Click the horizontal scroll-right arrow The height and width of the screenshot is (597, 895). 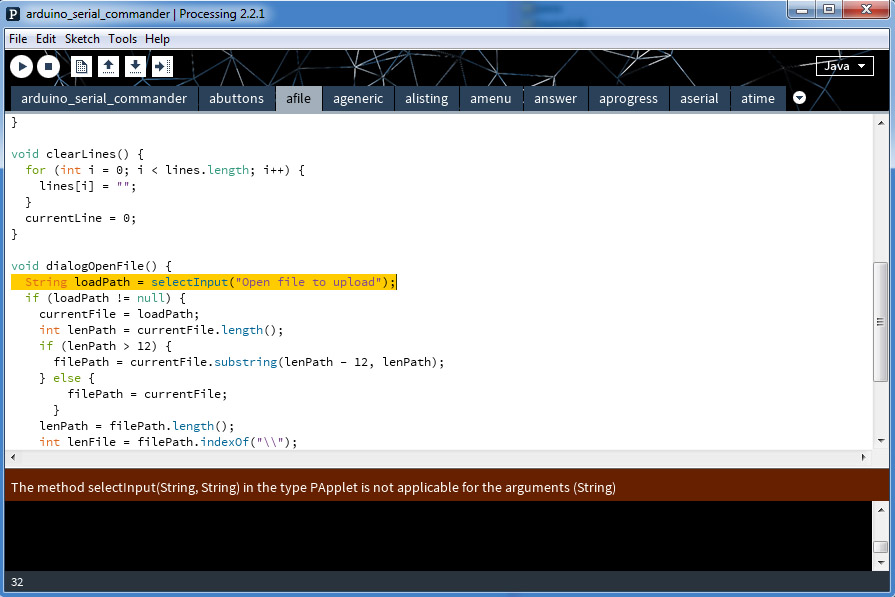coord(864,457)
